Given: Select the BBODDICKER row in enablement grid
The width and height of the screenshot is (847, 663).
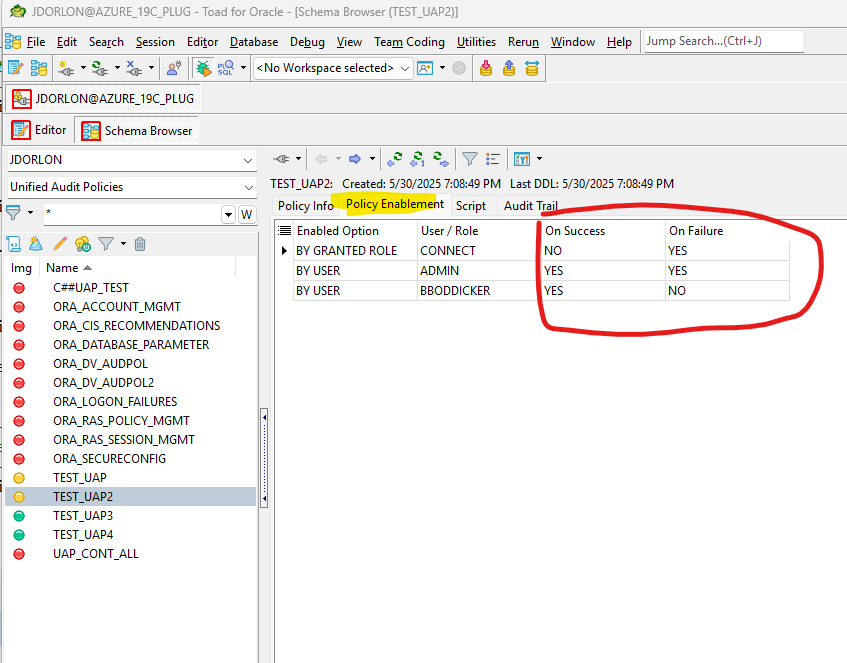Looking at the screenshot, I should (x=541, y=291).
